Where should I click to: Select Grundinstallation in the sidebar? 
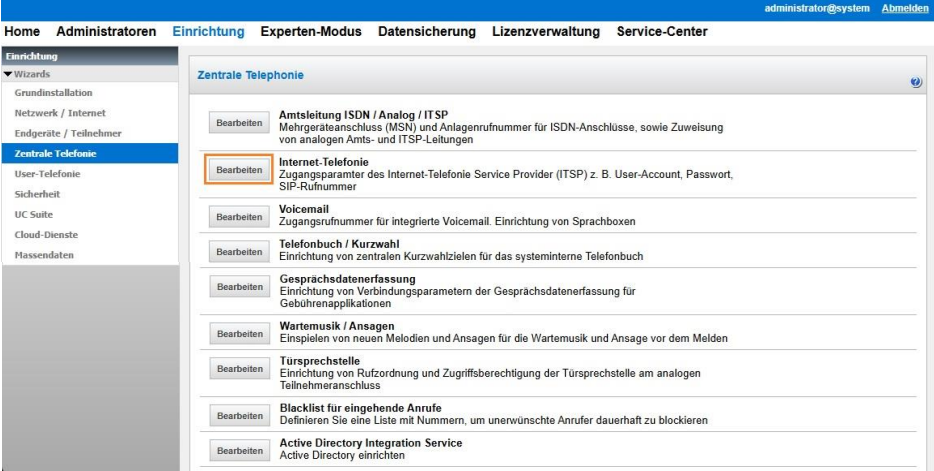(x=50, y=92)
